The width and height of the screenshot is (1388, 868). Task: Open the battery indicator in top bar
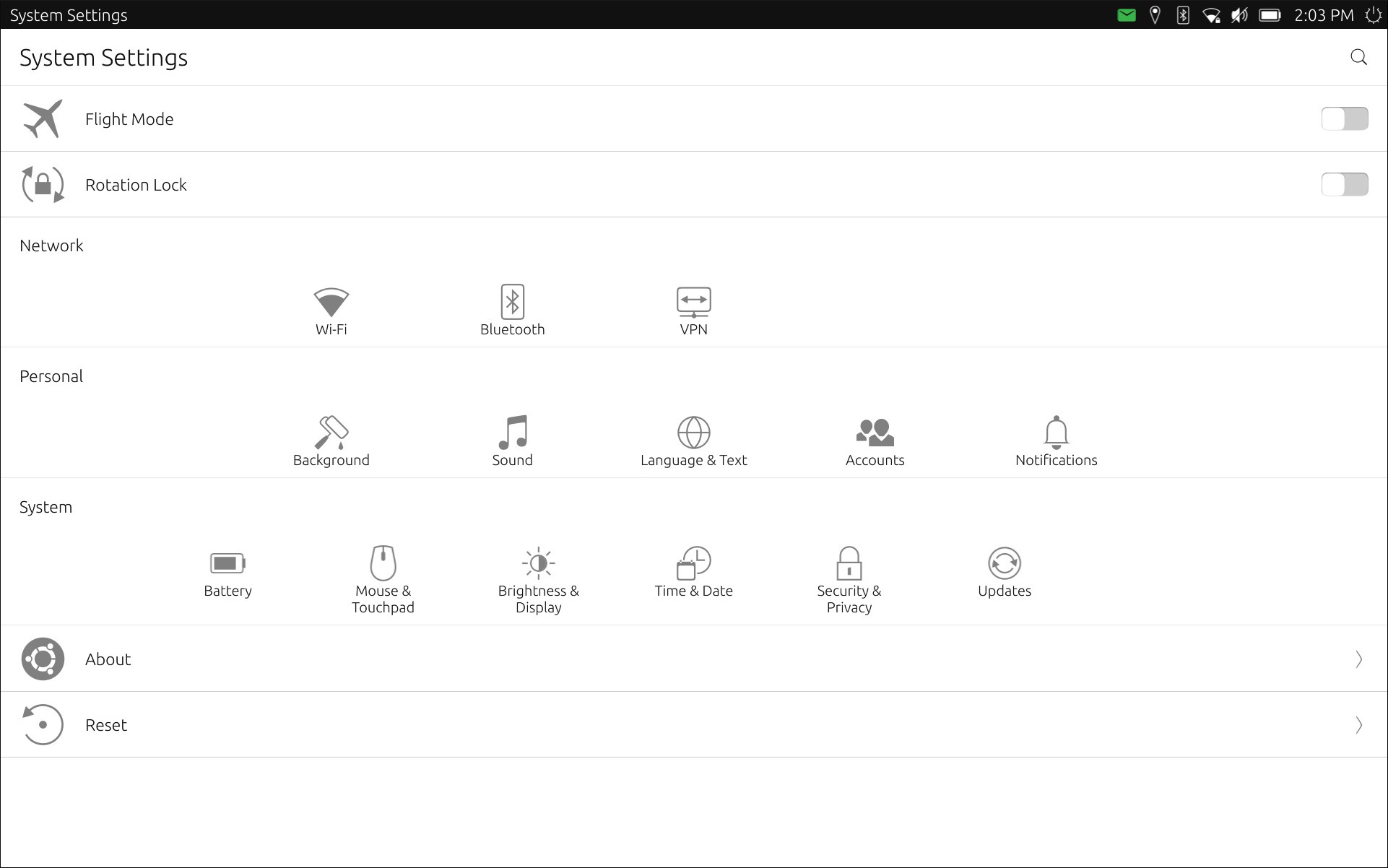1270,15
